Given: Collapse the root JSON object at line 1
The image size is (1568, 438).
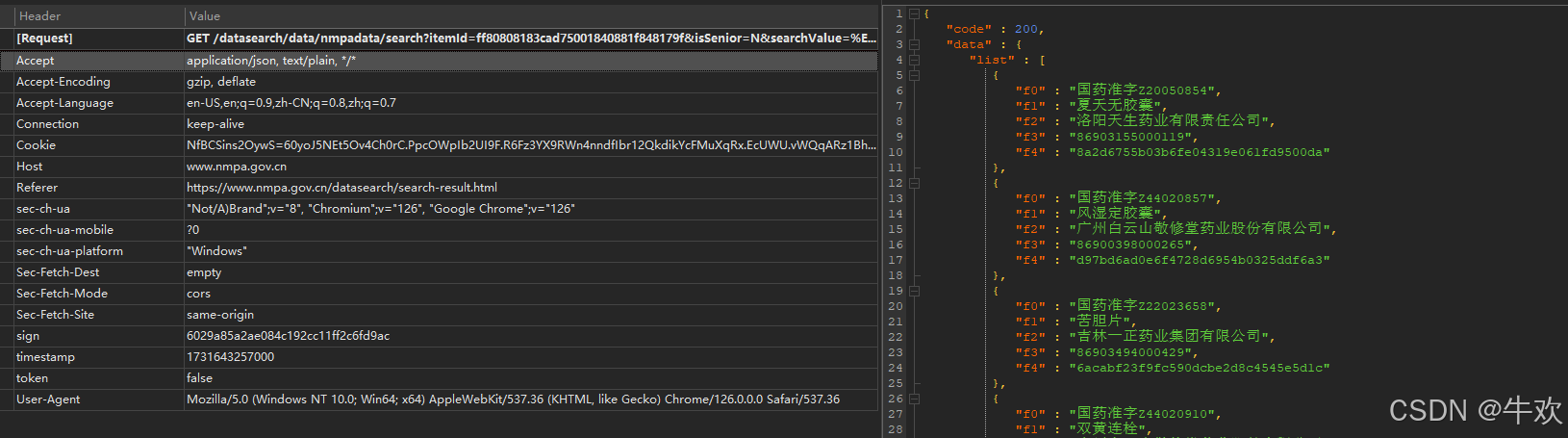Looking at the screenshot, I should pyautogui.click(x=914, y=13).
